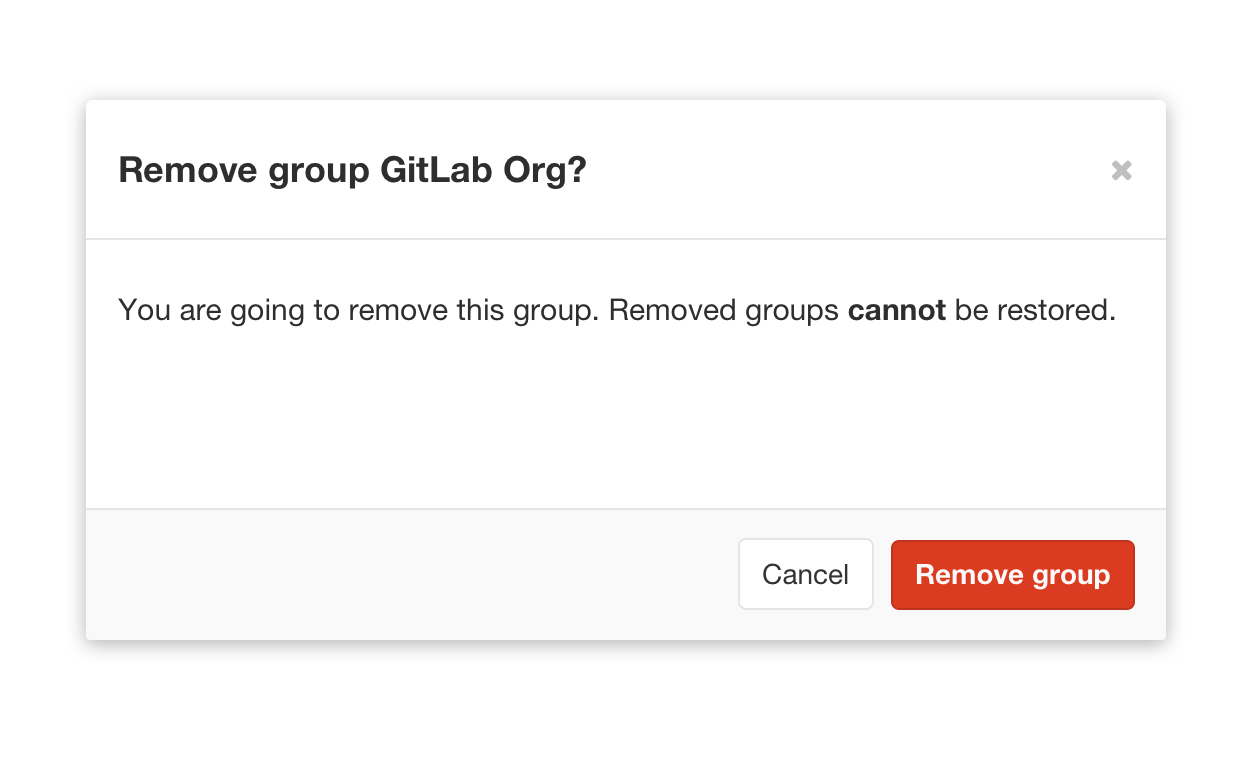Click the bold word "cannot"

[x=896, y=311]
